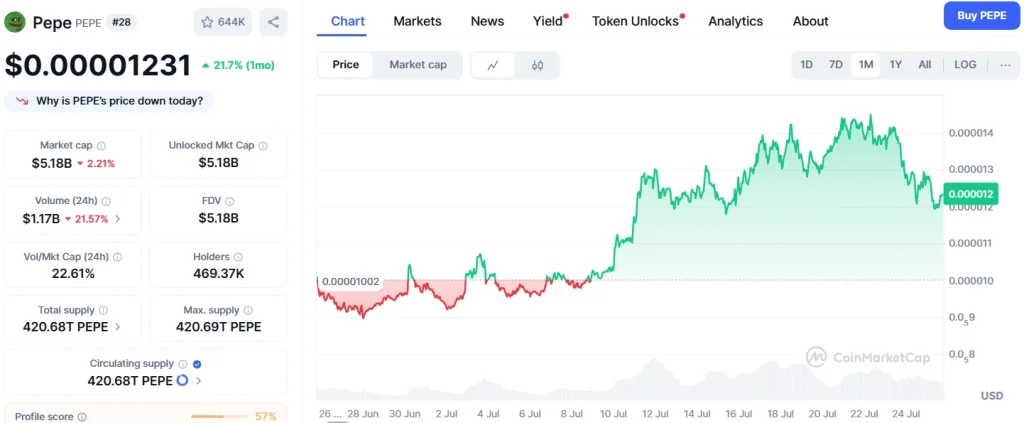Click the Profile score progress bar
1024x423 pixels.
click(x=217, y=416)
